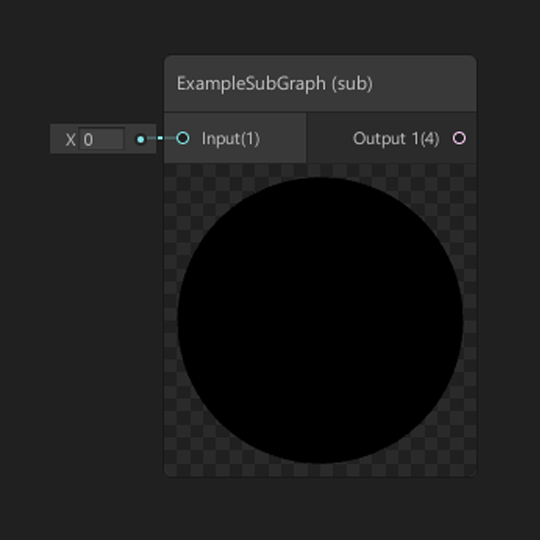
Task: Click the X value field showing 0
Action: pyautogui.click(x=102, y=139)
